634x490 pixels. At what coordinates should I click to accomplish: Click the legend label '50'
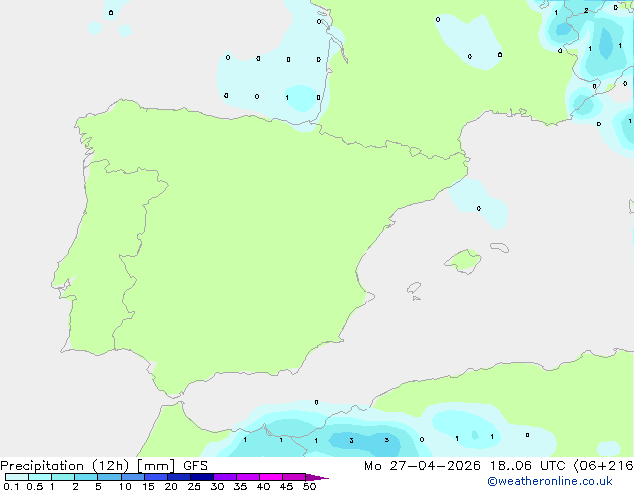click(309, 486)
